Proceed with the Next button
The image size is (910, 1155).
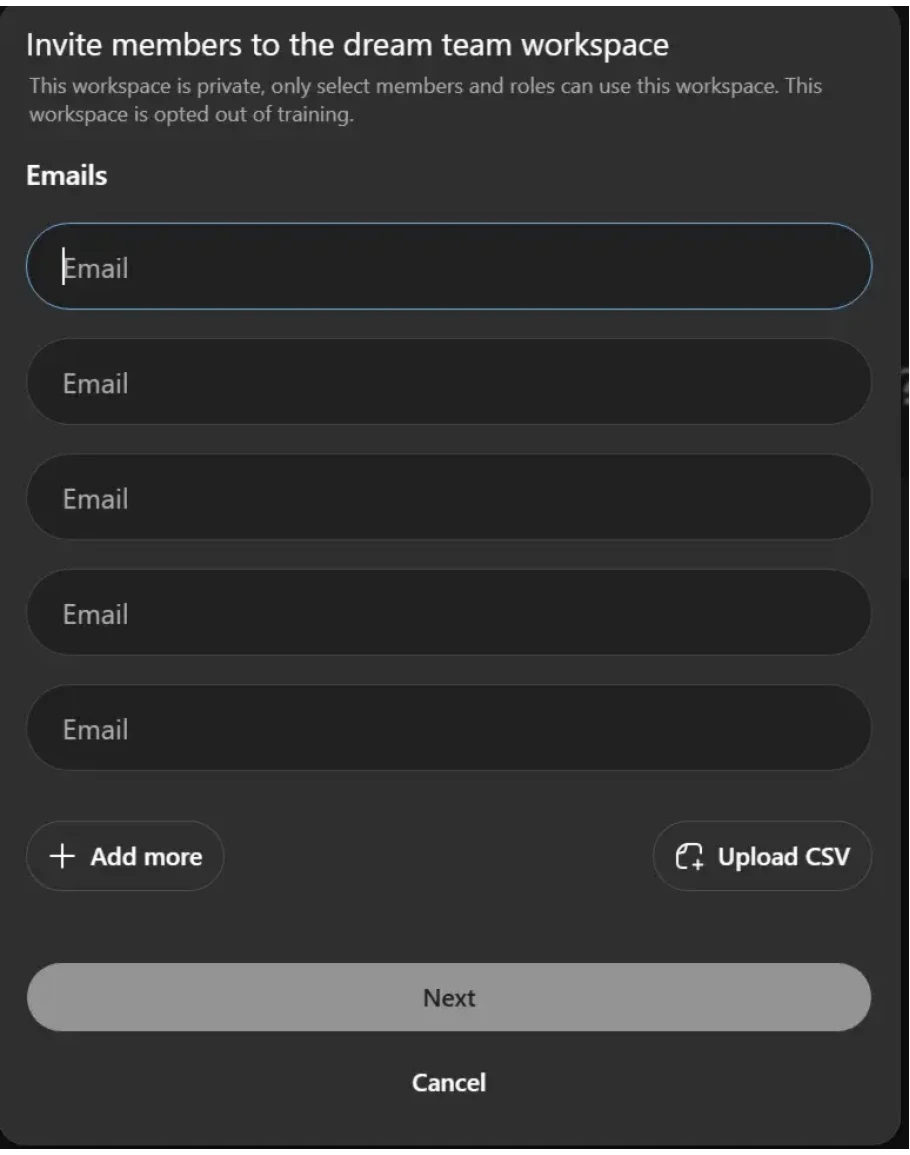(449, 997)
